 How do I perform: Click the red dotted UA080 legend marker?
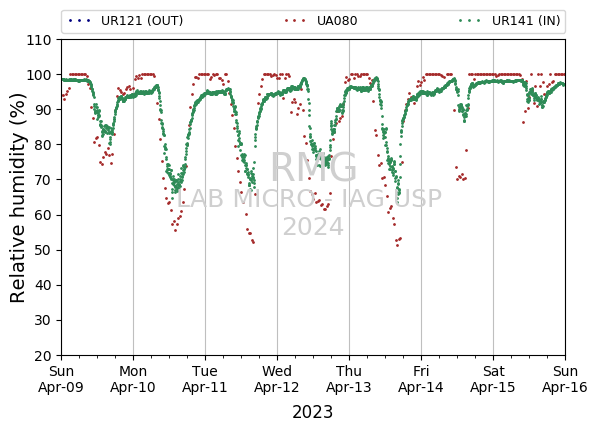(x=295, y=21)
